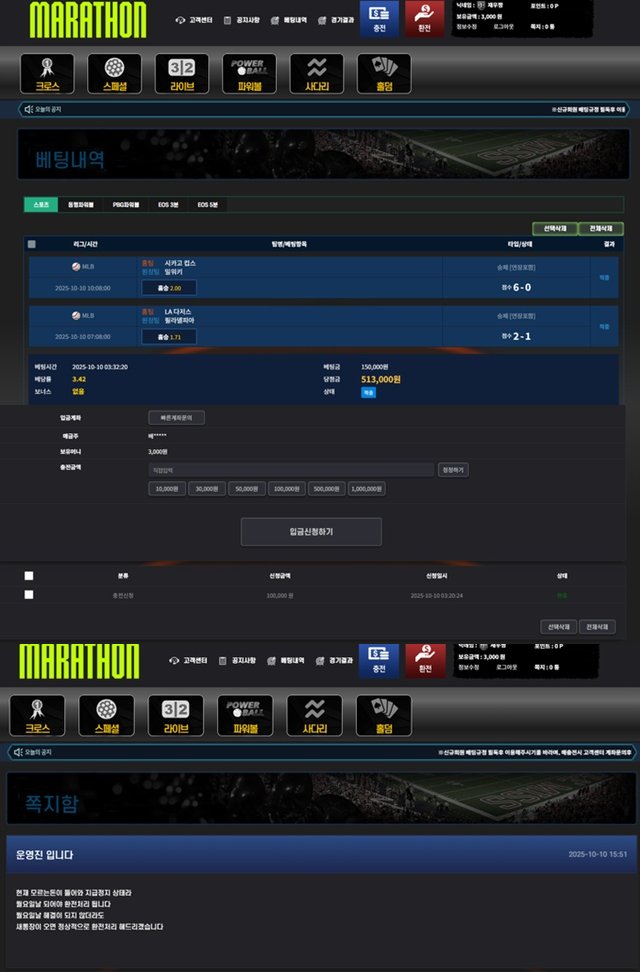Open 파워볼 game icon above 베팅내역 banner
The height and width of the screenshot is (972, 640).
pos(249,74)
